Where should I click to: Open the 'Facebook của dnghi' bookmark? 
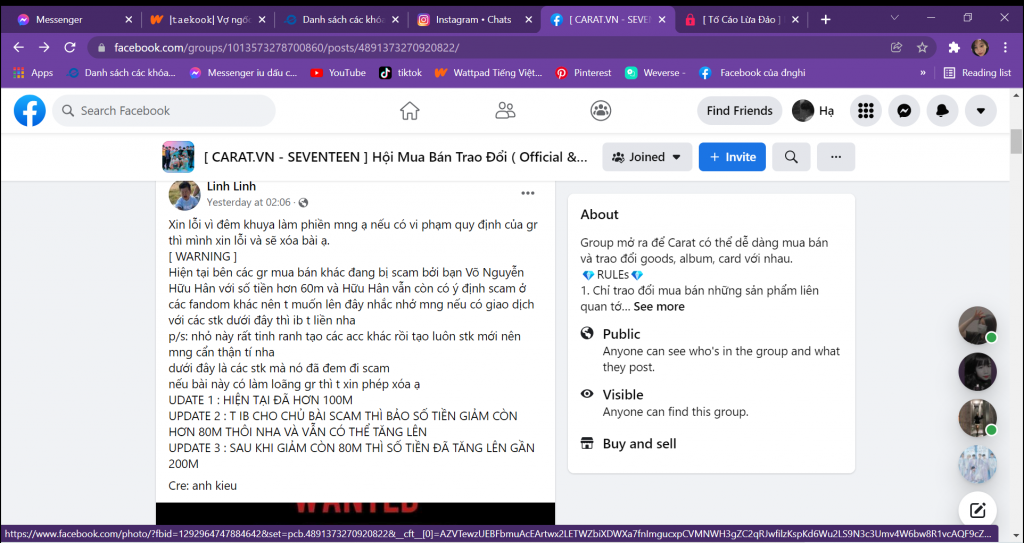pos(752,73)
